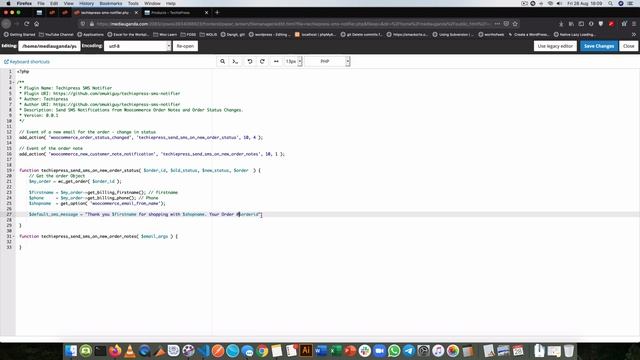Open the editor search tool icon

(222, 61)
